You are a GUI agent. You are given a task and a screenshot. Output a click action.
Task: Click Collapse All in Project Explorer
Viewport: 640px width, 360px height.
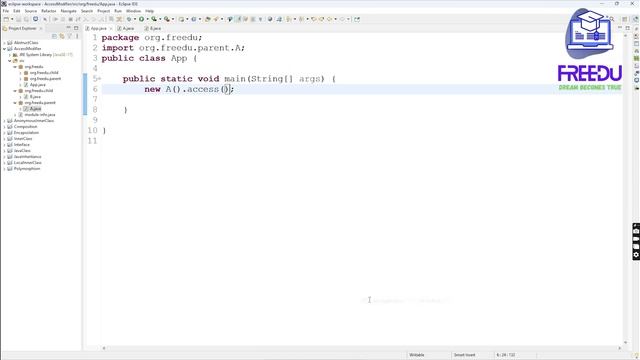(54, 36)
